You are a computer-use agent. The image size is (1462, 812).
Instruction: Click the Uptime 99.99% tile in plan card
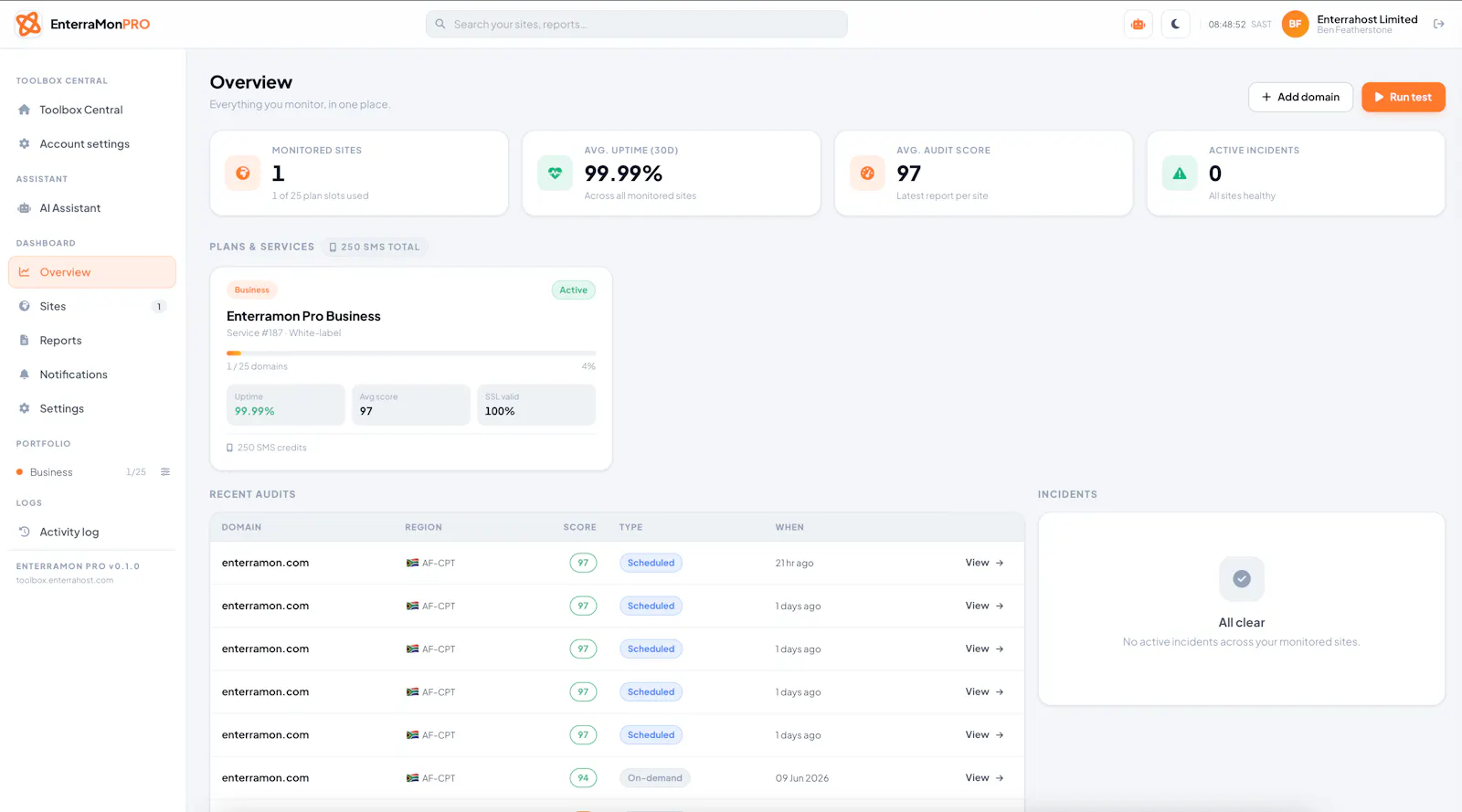click(285, 405)
